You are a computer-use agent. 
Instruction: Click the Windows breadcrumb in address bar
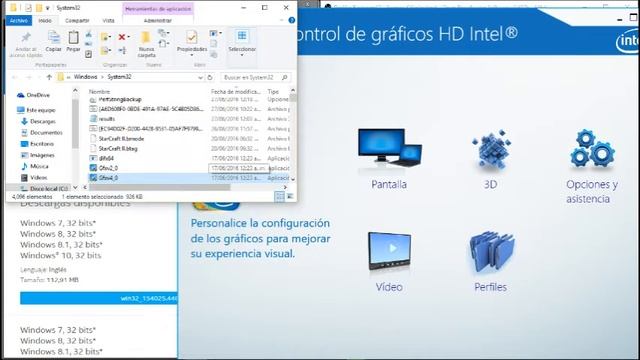(x=85, y=77)
